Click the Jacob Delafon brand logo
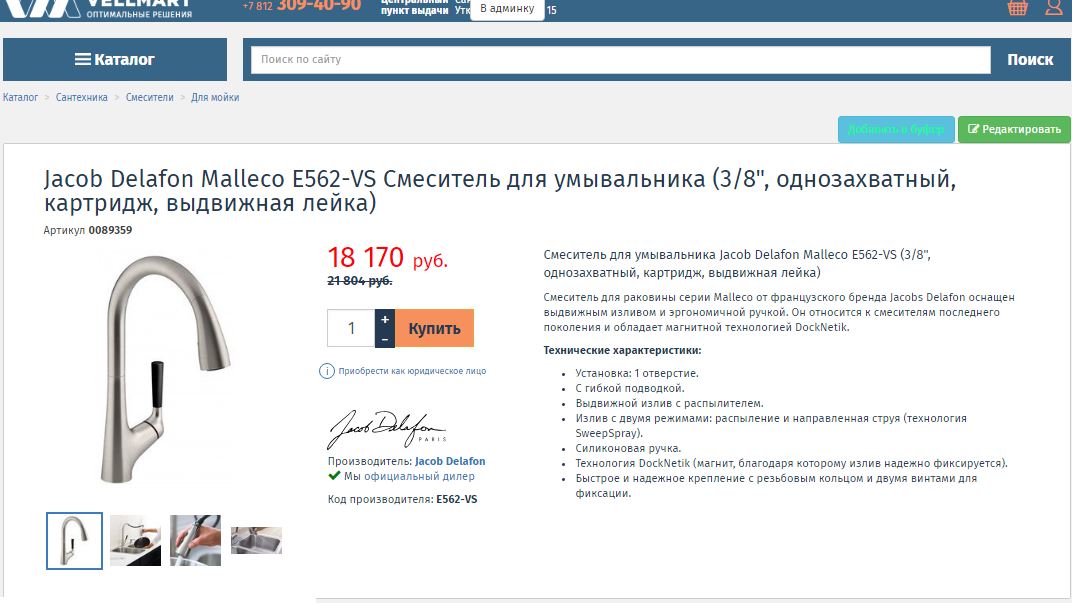Image resolution: width=1072 pixels, height=603 pixels. pos(387,429)
